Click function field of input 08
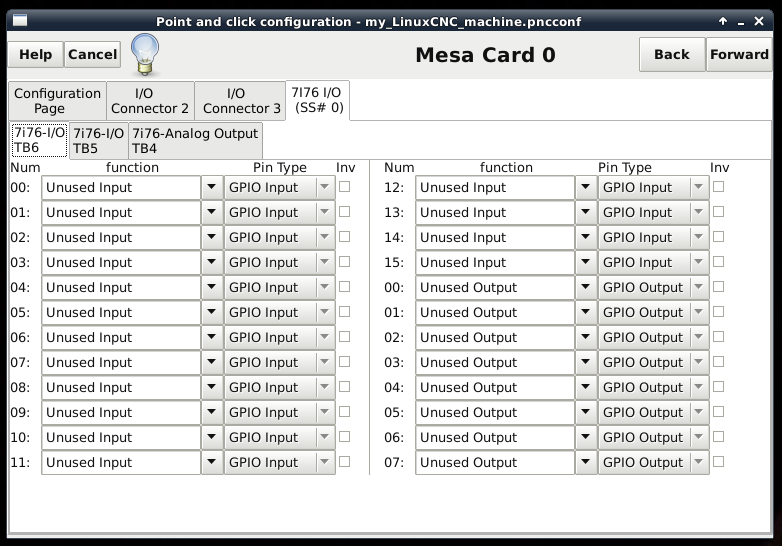 tap(121, 387)
